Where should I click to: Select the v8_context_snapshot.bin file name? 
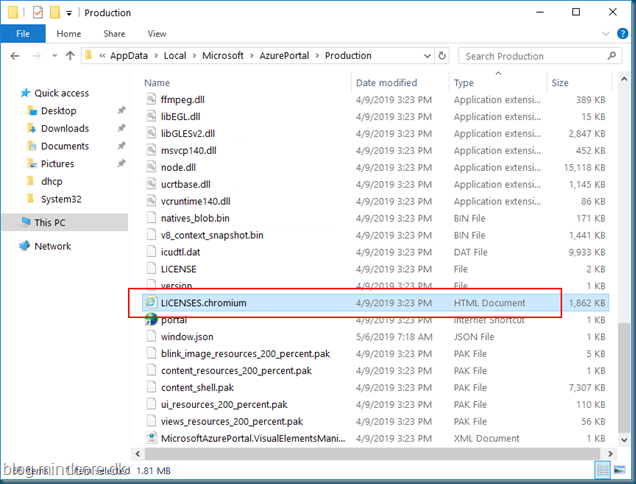(x=212, y=235)
